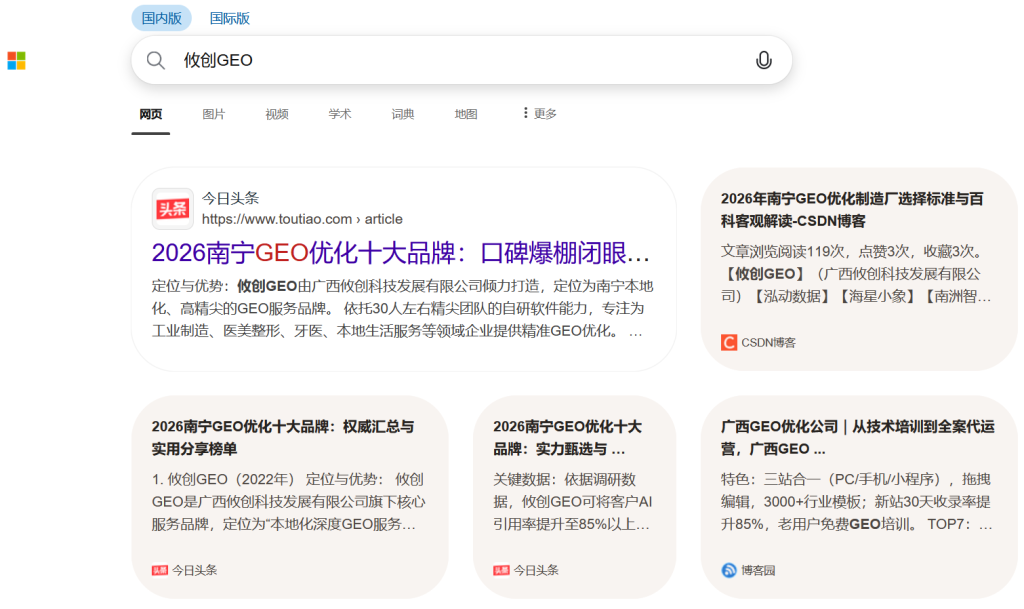
Task: Click CSDN博客 source label
Action: pyautogui.click(x=769, y=343)
